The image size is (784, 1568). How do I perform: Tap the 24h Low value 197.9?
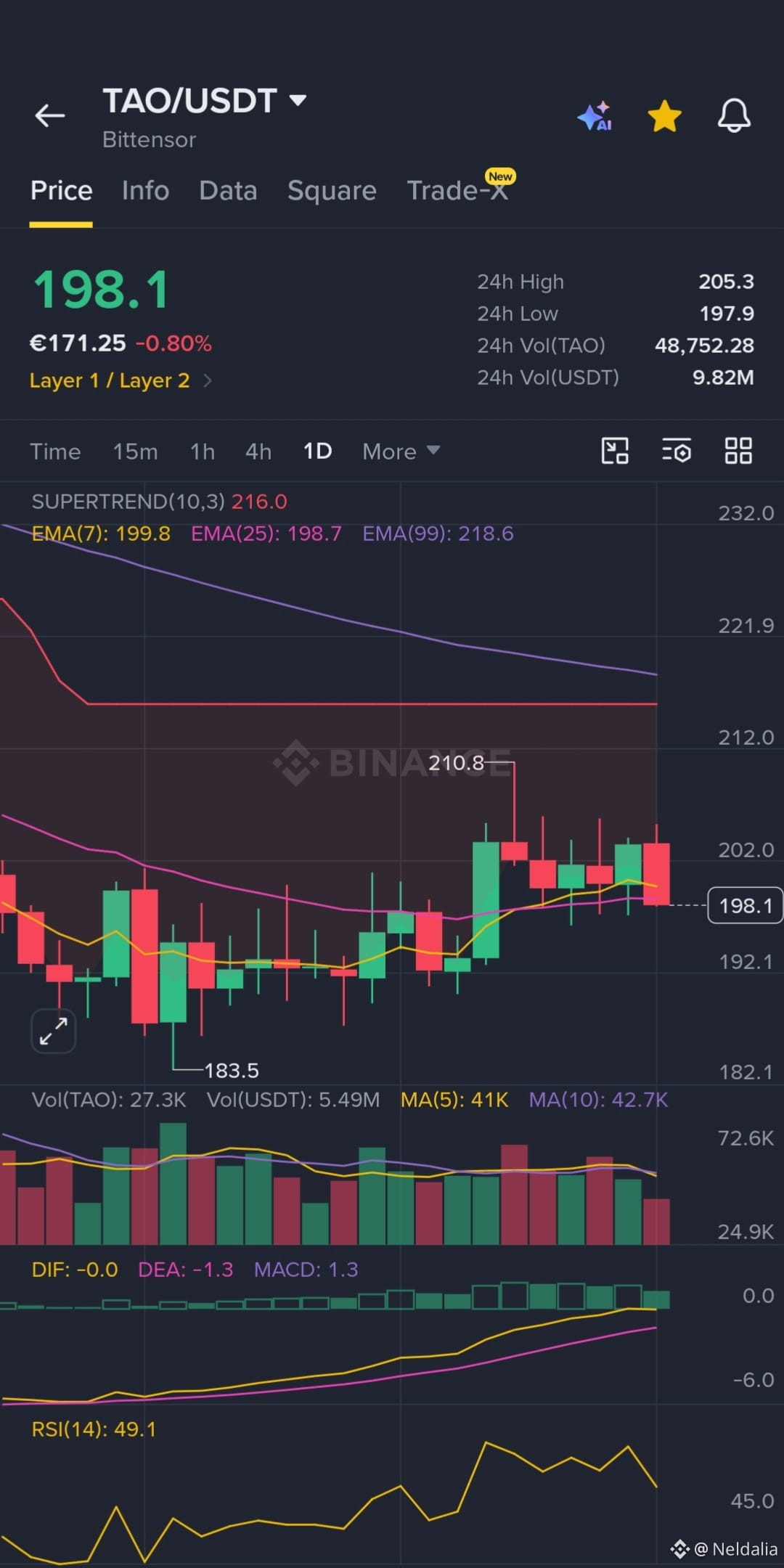(727, 314)
